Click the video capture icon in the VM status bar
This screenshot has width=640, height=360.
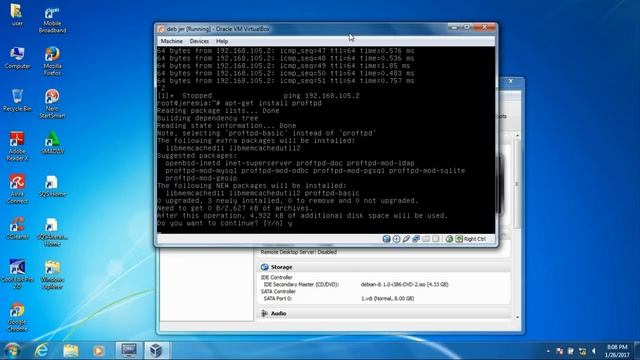436,239
